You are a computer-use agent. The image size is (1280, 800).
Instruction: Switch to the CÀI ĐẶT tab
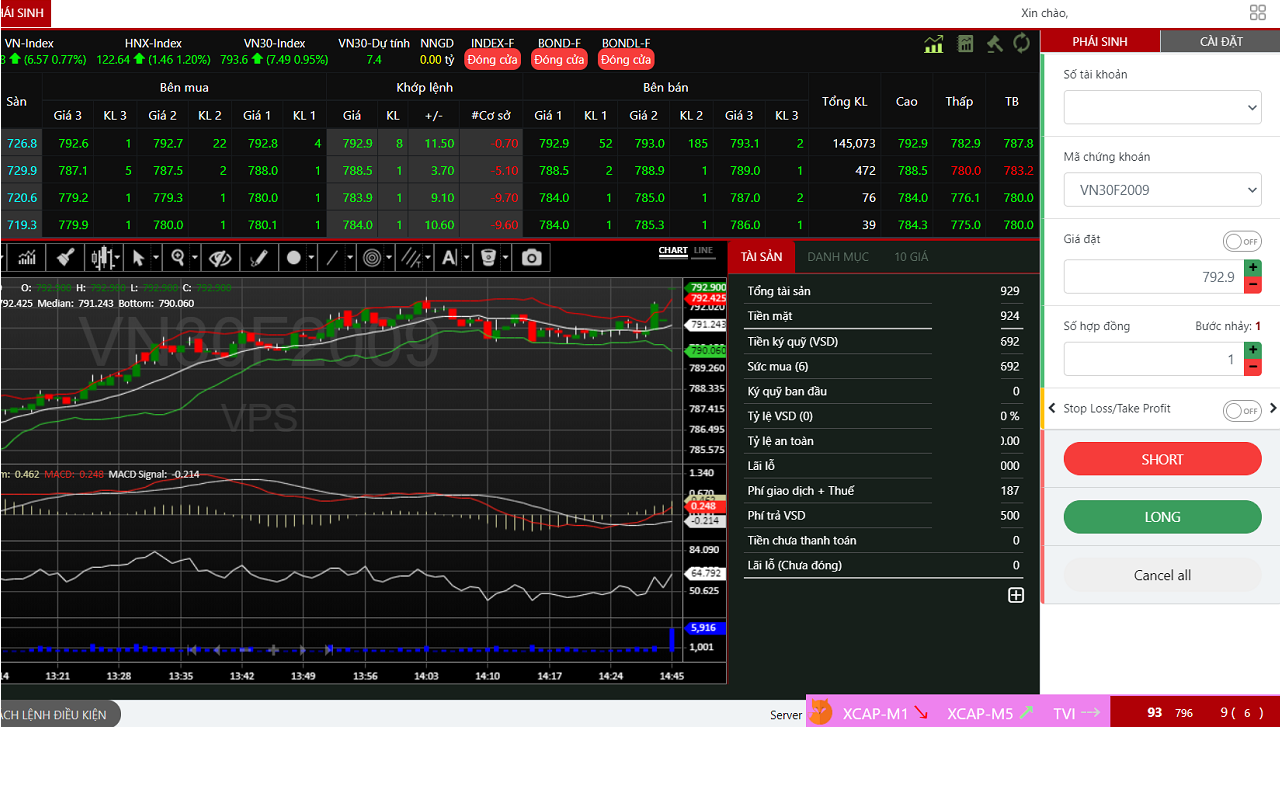point(1221,41)
